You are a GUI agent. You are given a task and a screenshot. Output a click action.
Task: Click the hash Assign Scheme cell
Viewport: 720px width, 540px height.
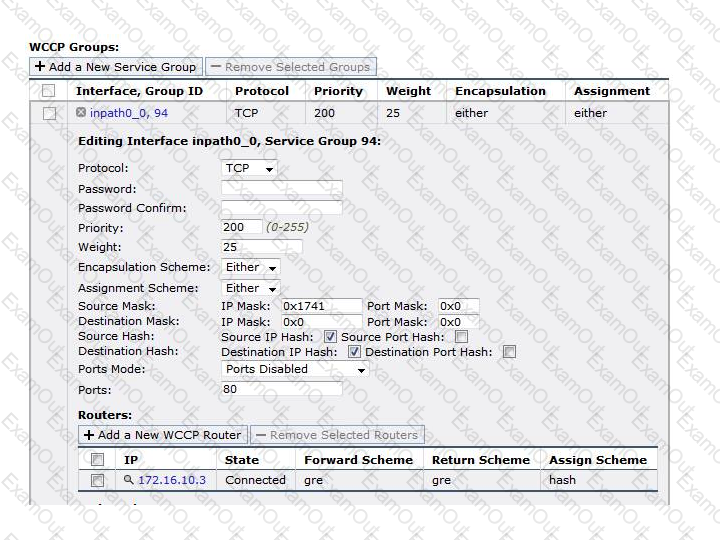562,480
